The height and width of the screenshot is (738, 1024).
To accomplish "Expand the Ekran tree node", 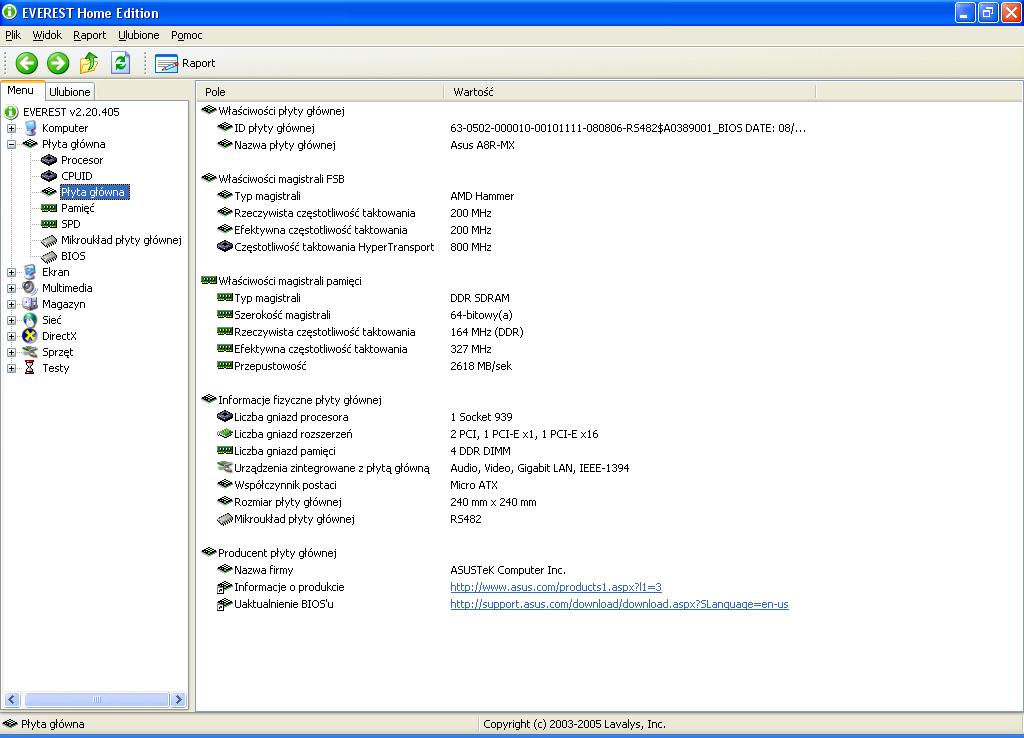I will click(11, 272).
